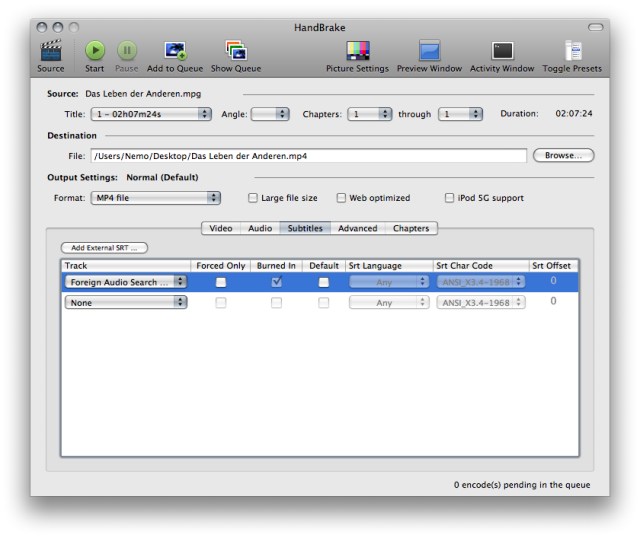Click the Burned In column header
This screenshot has width=640, height=538.
[x=276, y=266]
